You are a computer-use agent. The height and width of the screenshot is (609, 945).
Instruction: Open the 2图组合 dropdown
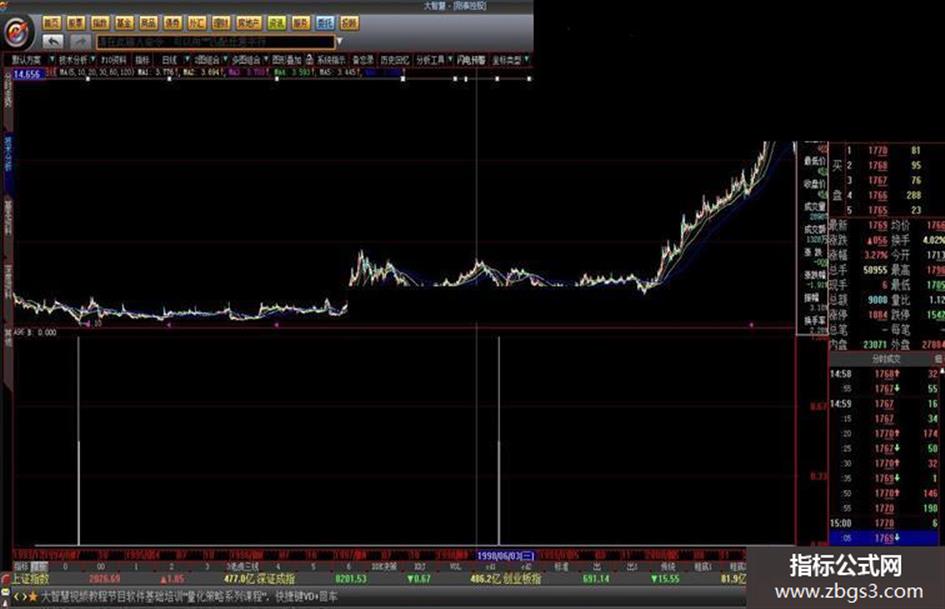[x=210, y=60]
